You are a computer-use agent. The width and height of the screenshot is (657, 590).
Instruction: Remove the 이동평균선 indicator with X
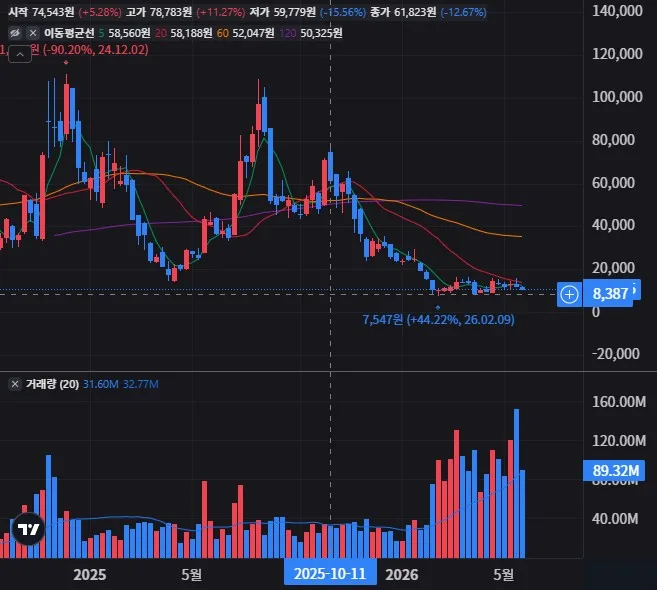click(33, 33)
